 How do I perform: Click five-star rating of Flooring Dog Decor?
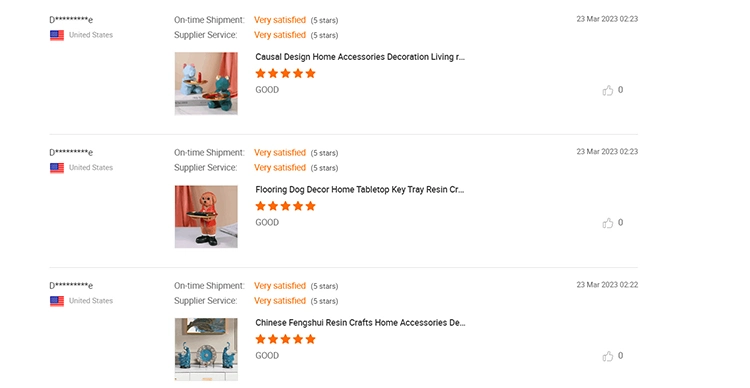point(286,206)
